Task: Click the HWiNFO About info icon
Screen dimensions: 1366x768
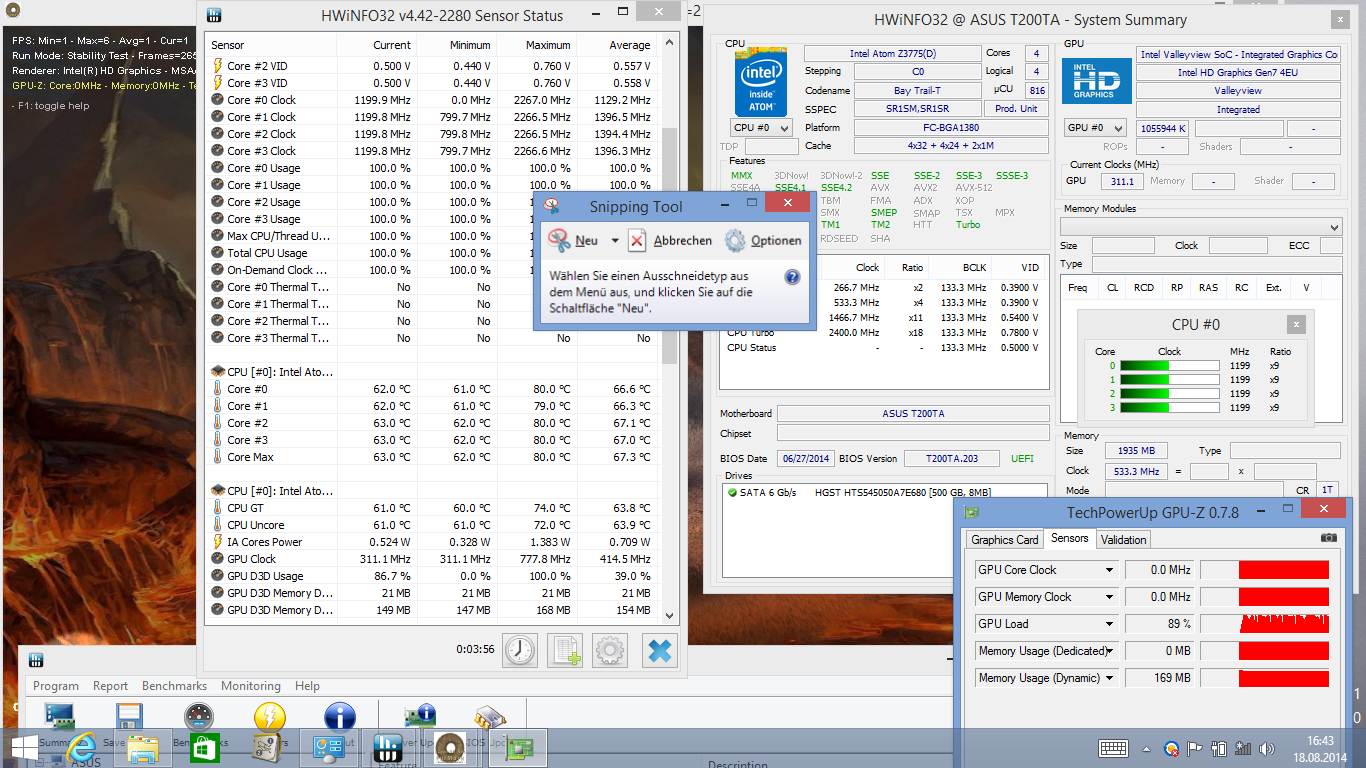Action: click(x=340, y=716)
